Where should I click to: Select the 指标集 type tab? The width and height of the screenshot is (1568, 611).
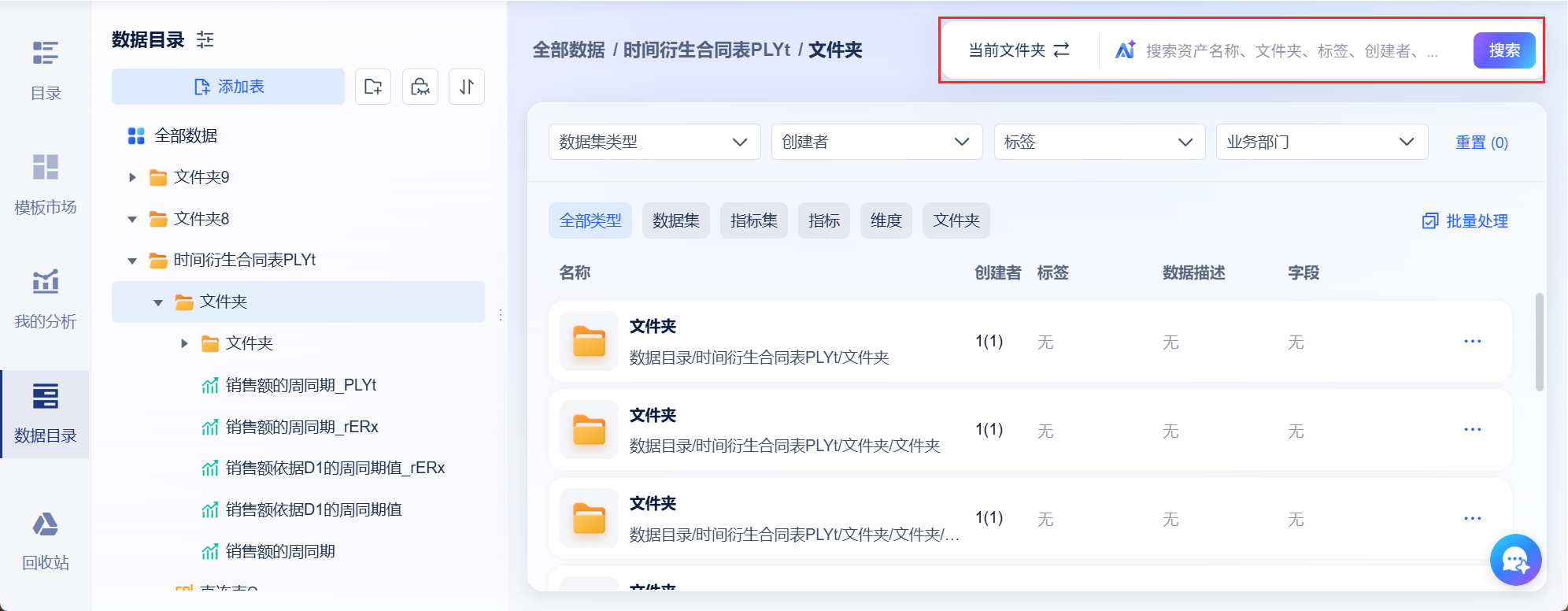tap(754, 220)
